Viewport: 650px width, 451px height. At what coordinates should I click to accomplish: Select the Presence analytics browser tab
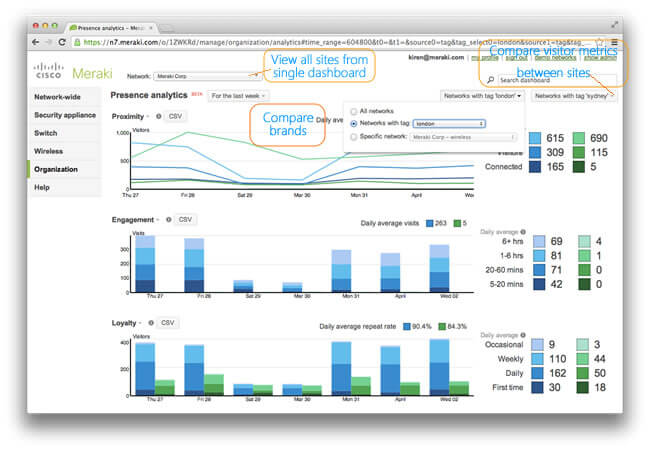tap(110, 28)
